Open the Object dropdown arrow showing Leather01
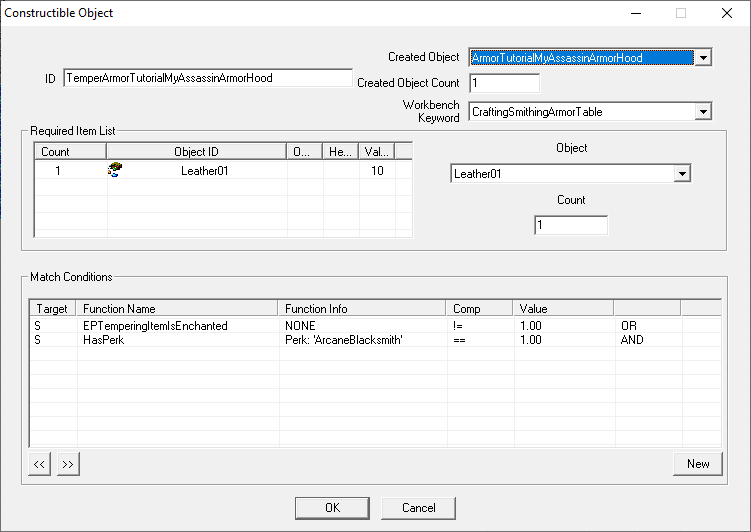This screenshot has height=532, width=751. [682, 173]
